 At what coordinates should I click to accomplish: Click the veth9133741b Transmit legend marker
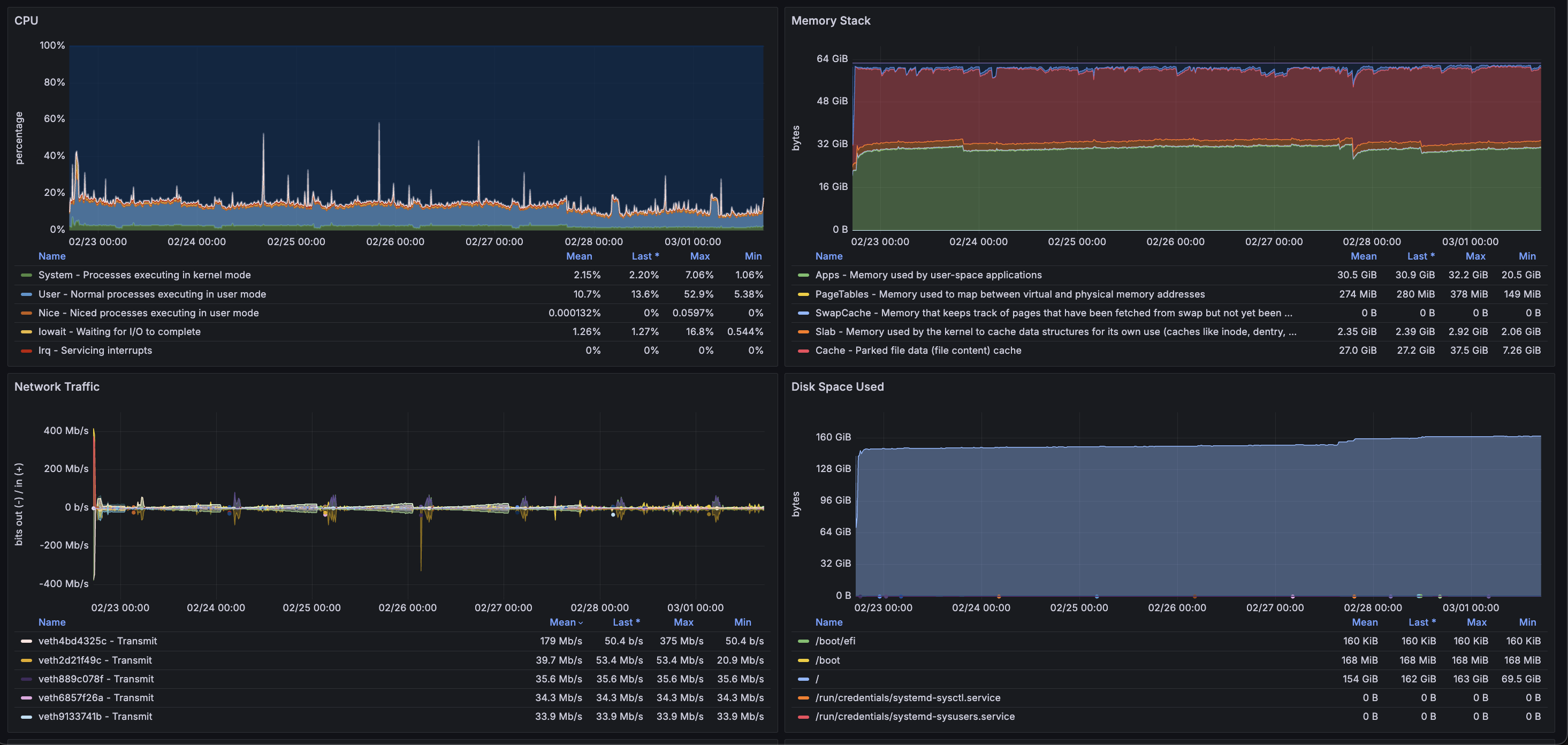[x=26, y=717]
